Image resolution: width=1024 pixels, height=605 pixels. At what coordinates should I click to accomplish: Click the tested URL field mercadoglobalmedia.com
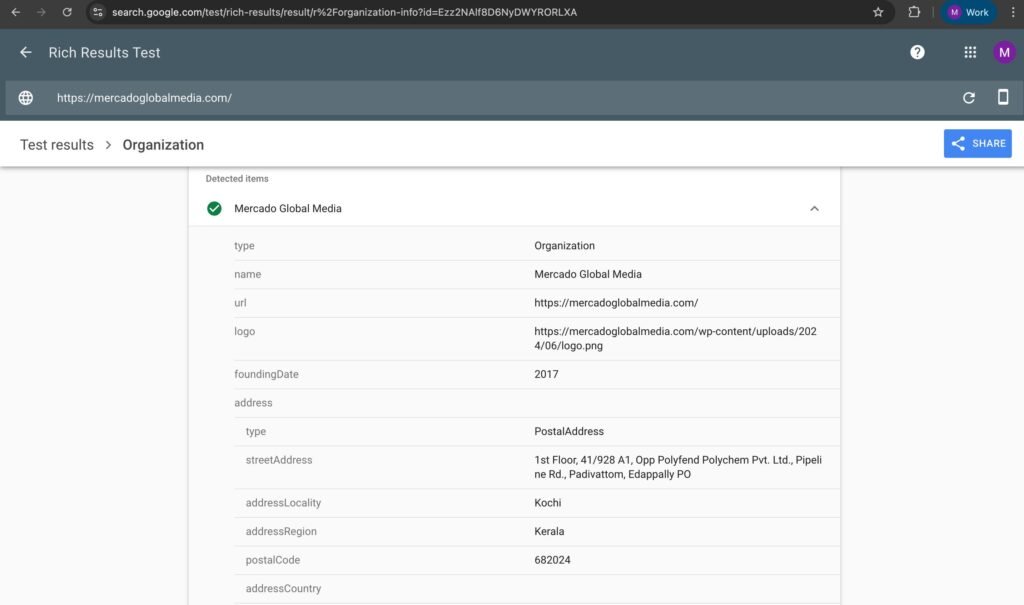pos(144,98)
